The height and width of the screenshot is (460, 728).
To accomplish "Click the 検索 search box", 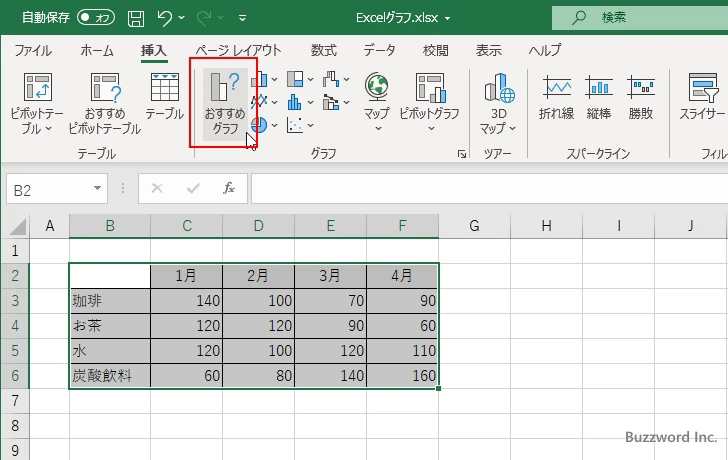I will coord(640,18).
